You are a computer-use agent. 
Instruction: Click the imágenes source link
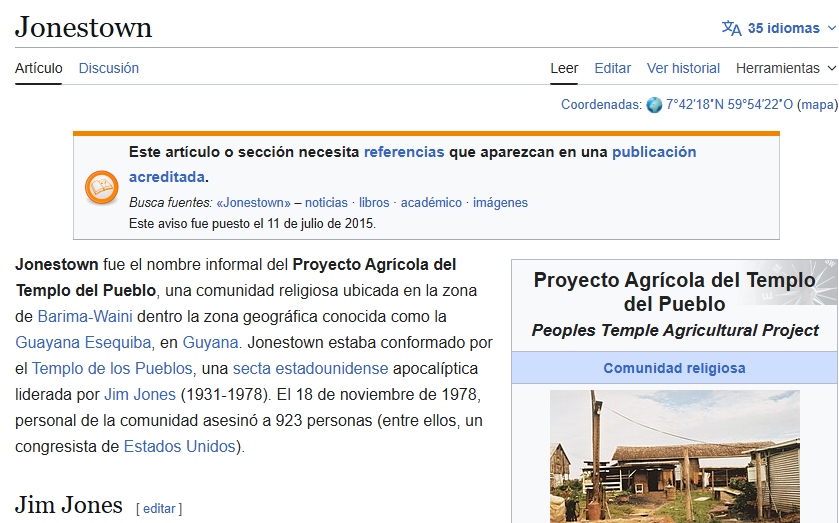tap(500, 202)
